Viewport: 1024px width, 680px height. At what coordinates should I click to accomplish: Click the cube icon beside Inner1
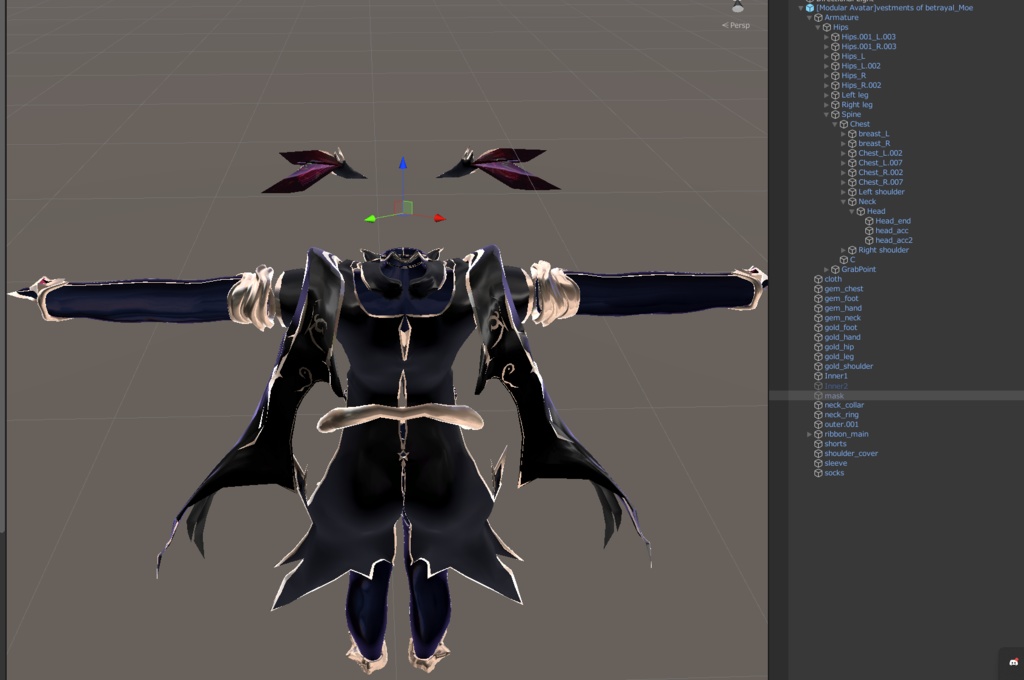point(818,376)
